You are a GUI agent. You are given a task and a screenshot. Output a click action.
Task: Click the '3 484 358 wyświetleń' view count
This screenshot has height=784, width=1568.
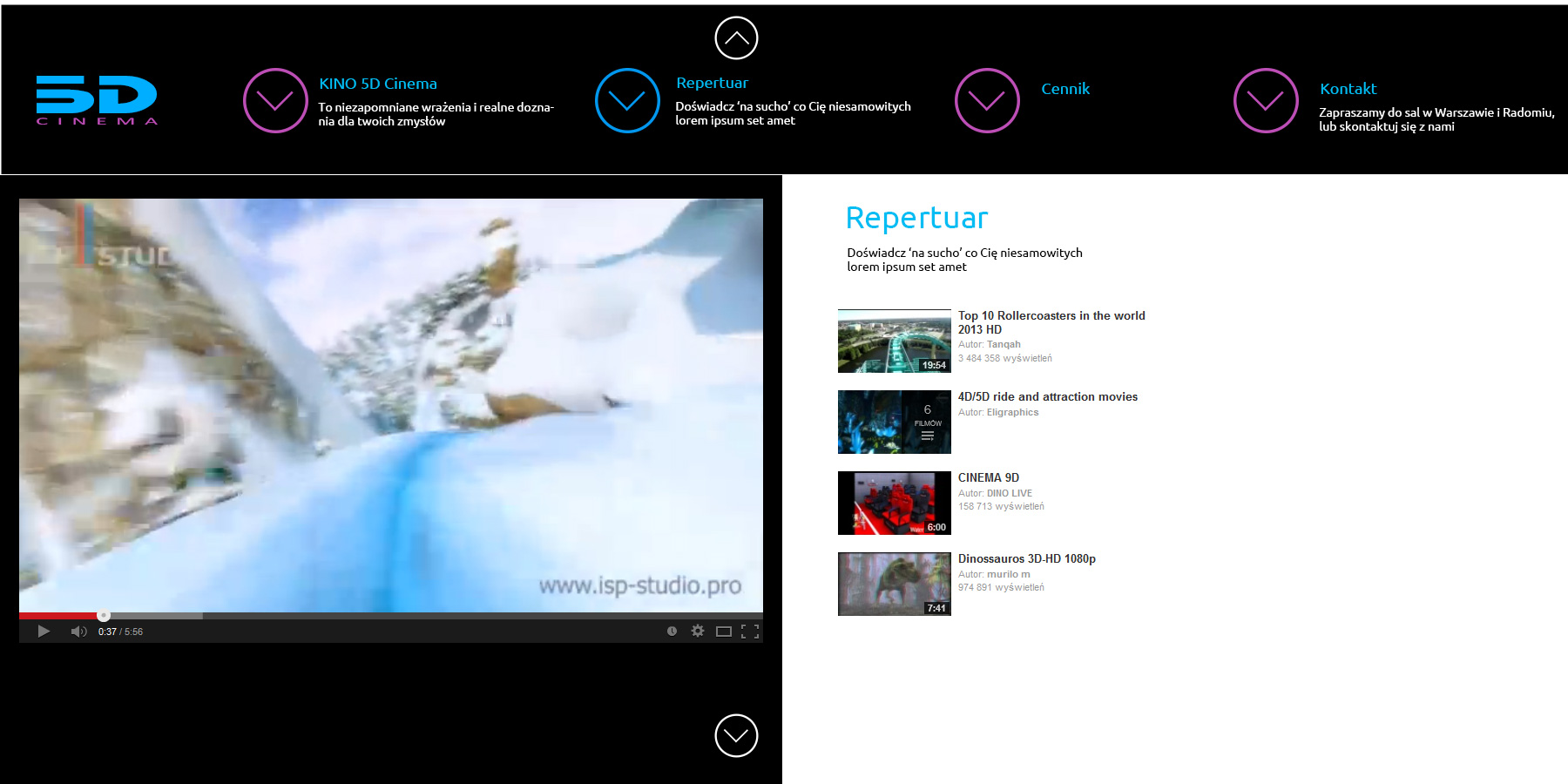pos(1005,358)
